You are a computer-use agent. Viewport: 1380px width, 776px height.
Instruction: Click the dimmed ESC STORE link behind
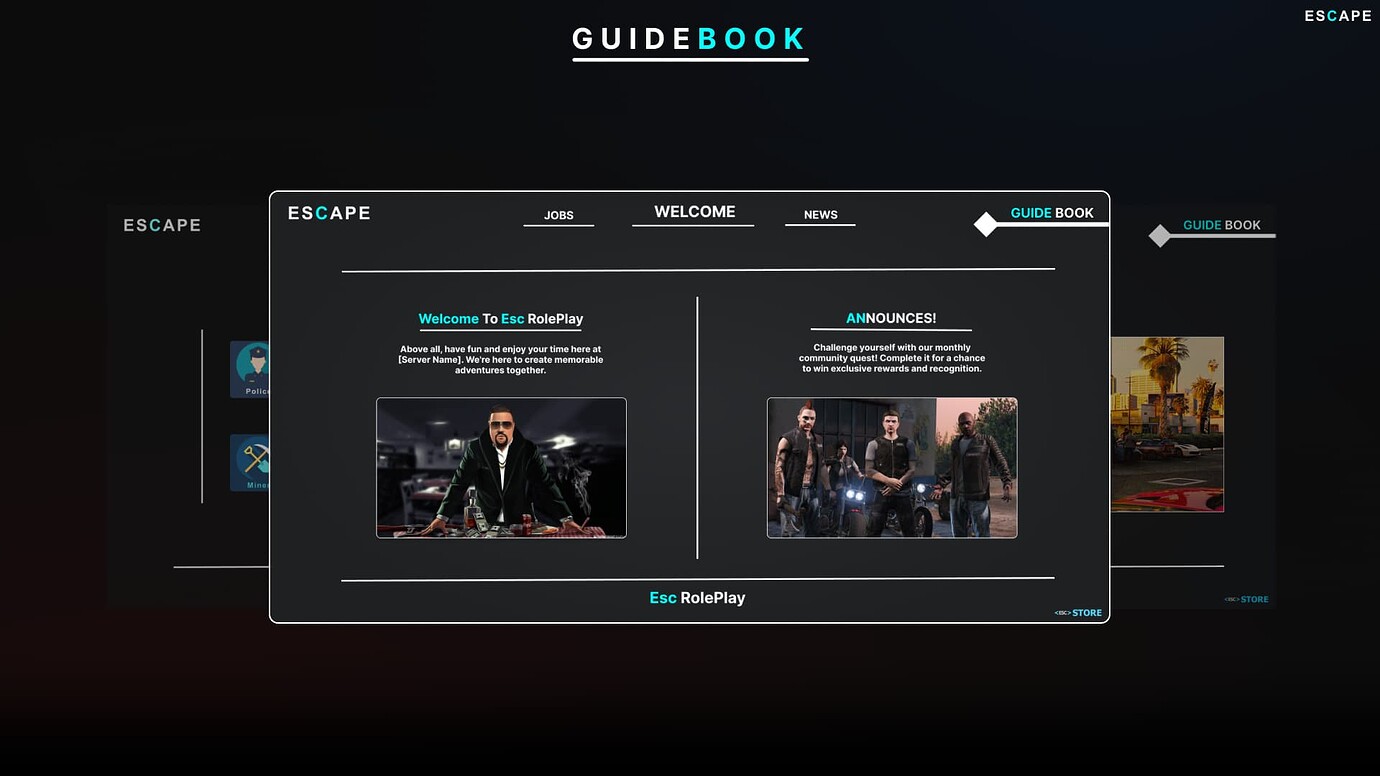pyautogui.click(x=1246, y=600)
